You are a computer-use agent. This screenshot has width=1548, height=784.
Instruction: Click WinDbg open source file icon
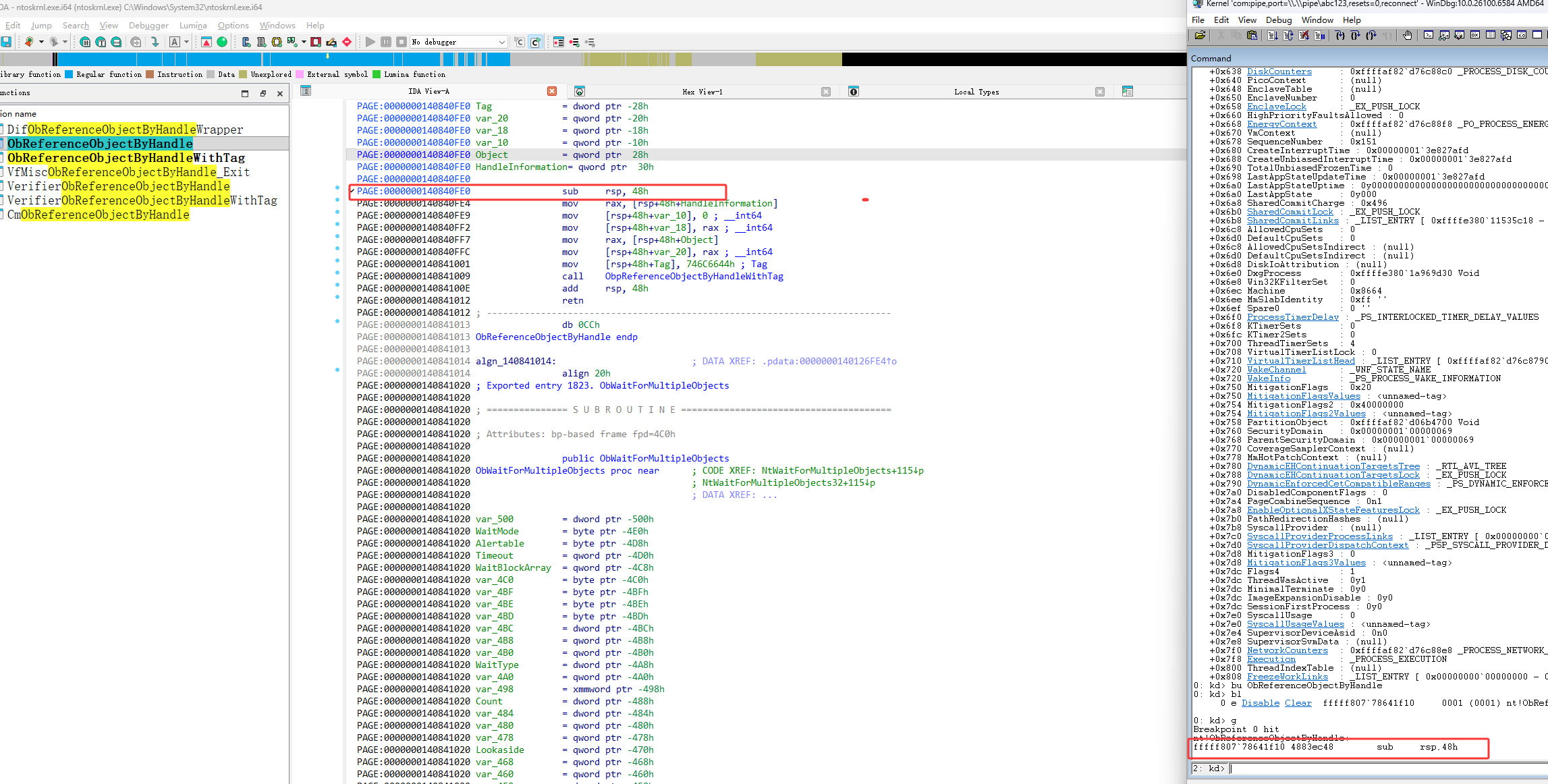click(1200, 35)
